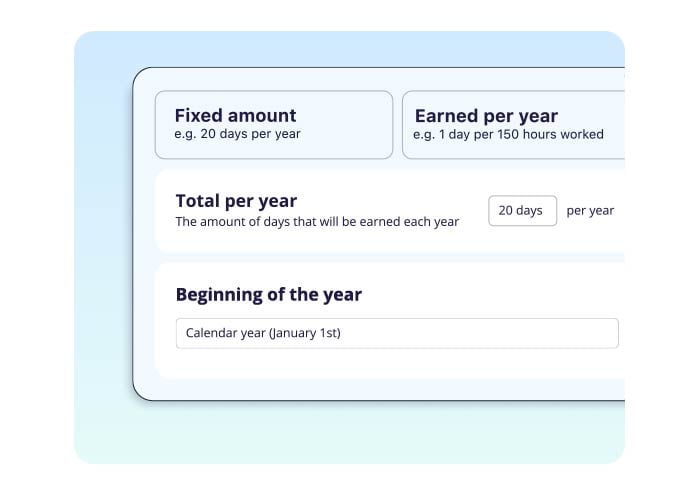
Task: Click the 'Earned per year' title text
Action: tap(486, 115)
